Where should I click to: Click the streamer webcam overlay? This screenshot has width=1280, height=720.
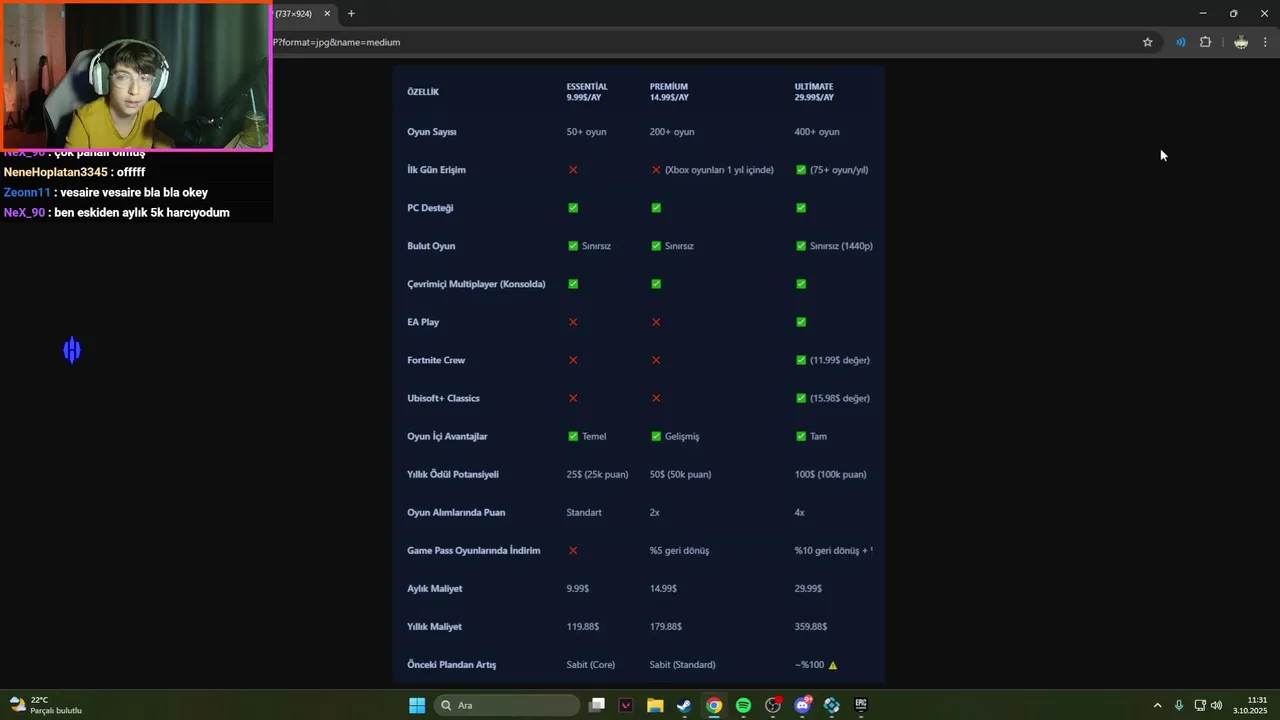tap(136, 76)
